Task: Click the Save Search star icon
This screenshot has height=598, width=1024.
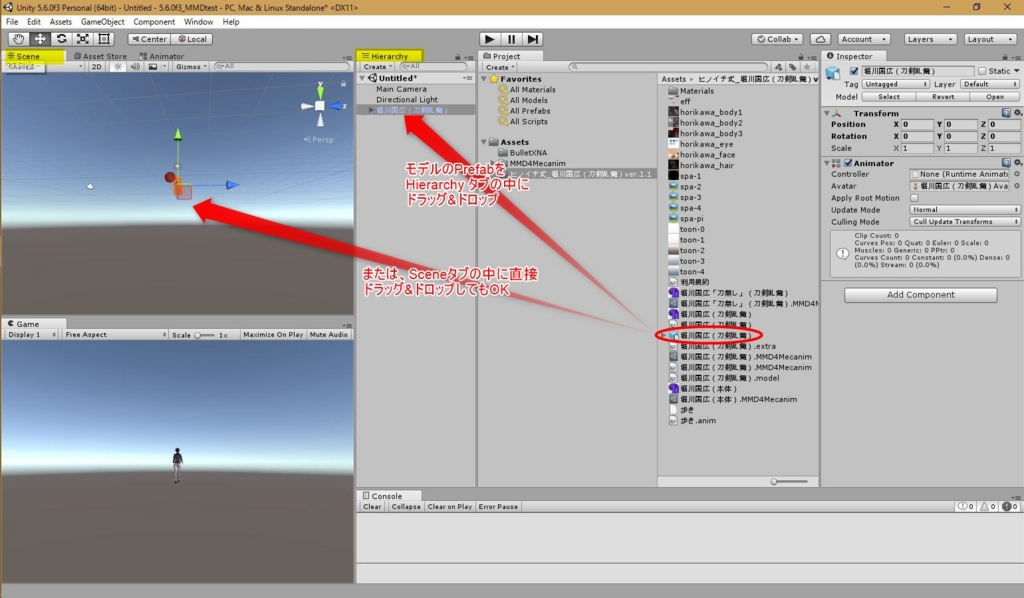Action: pos(807,67)
